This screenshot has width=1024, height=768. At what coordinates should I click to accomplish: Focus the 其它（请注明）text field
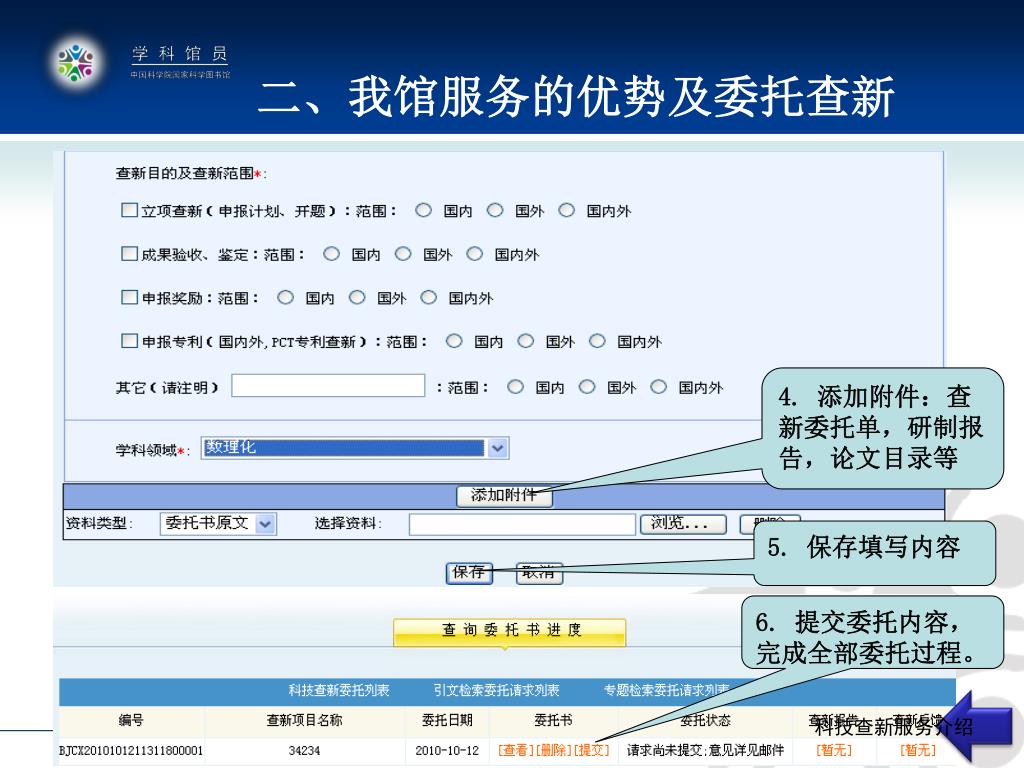(x=328, y=386)
